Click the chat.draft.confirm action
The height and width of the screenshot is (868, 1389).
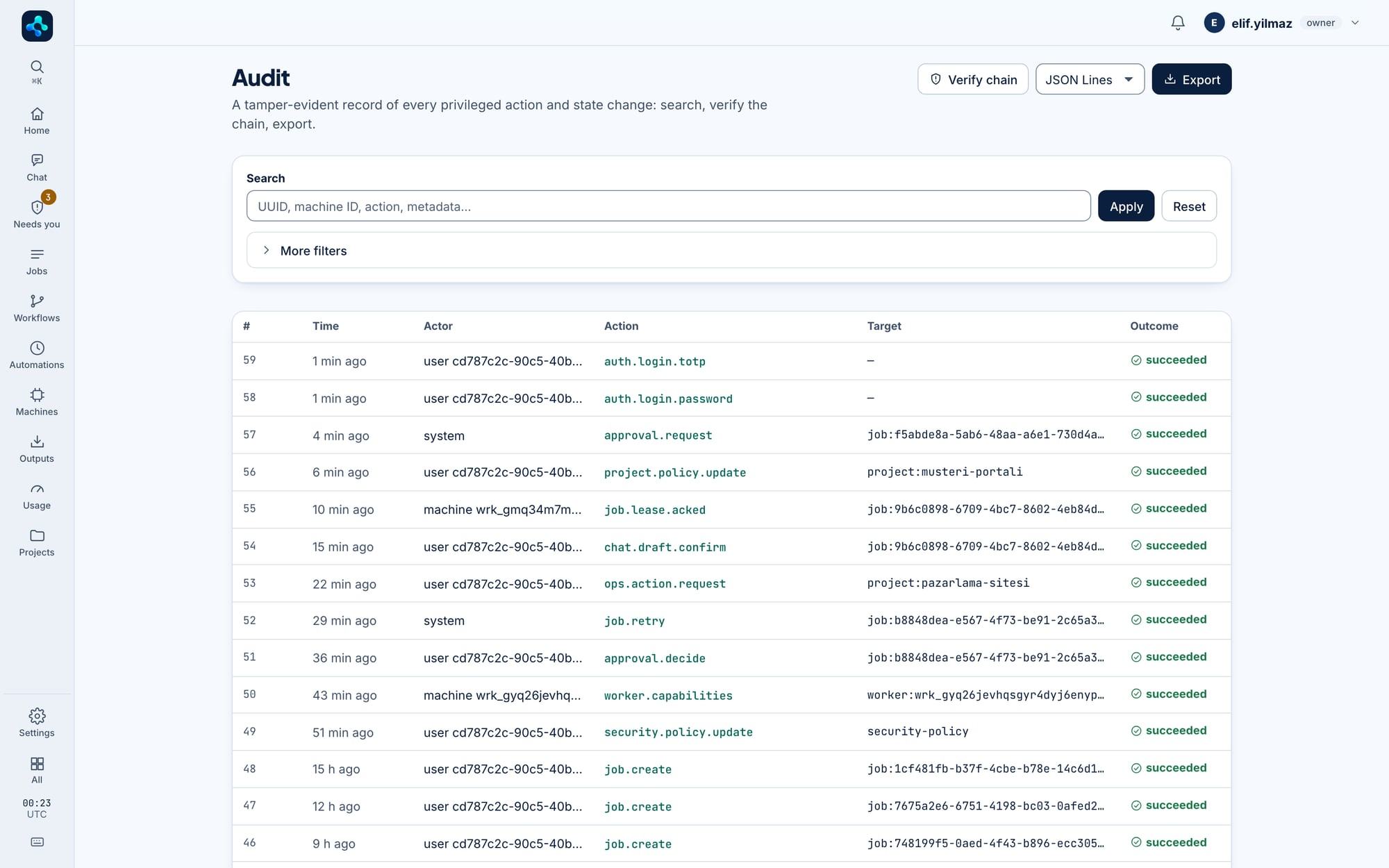(665, 547)
